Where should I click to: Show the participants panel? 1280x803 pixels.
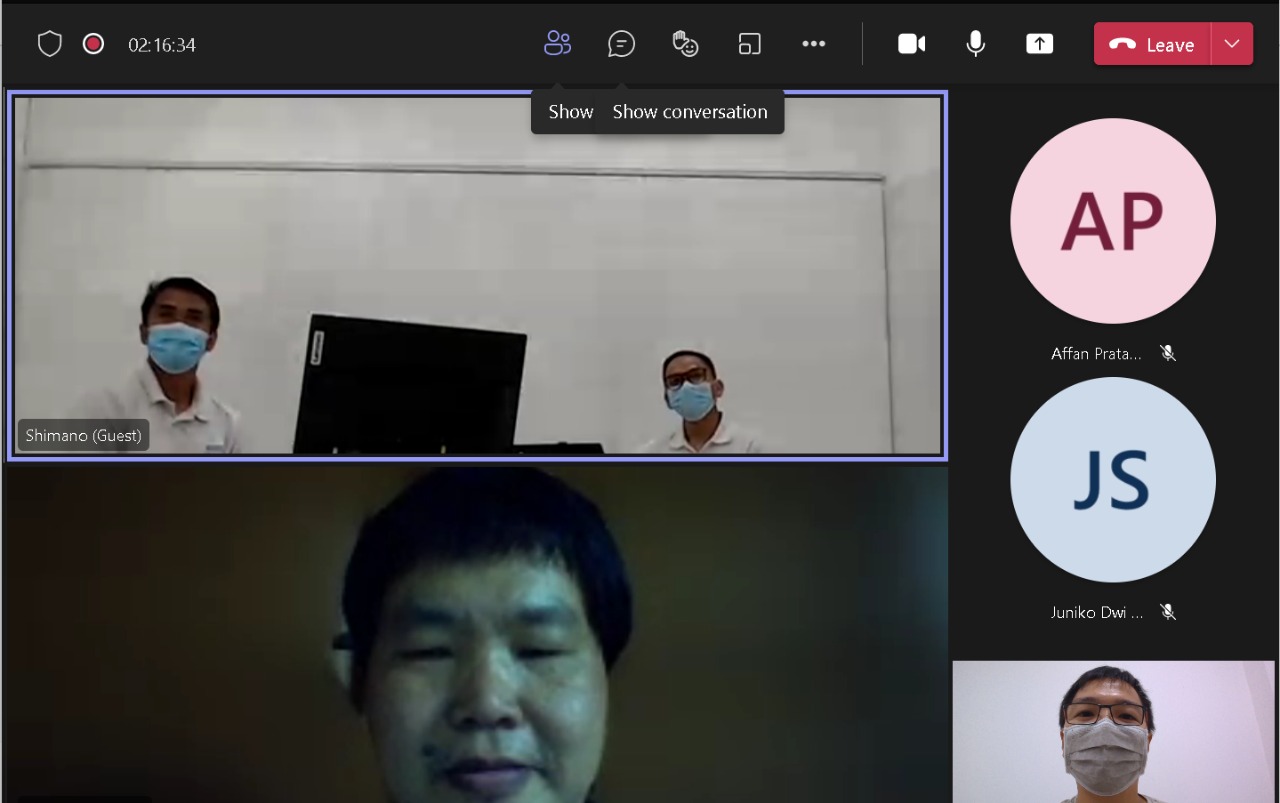557,44
